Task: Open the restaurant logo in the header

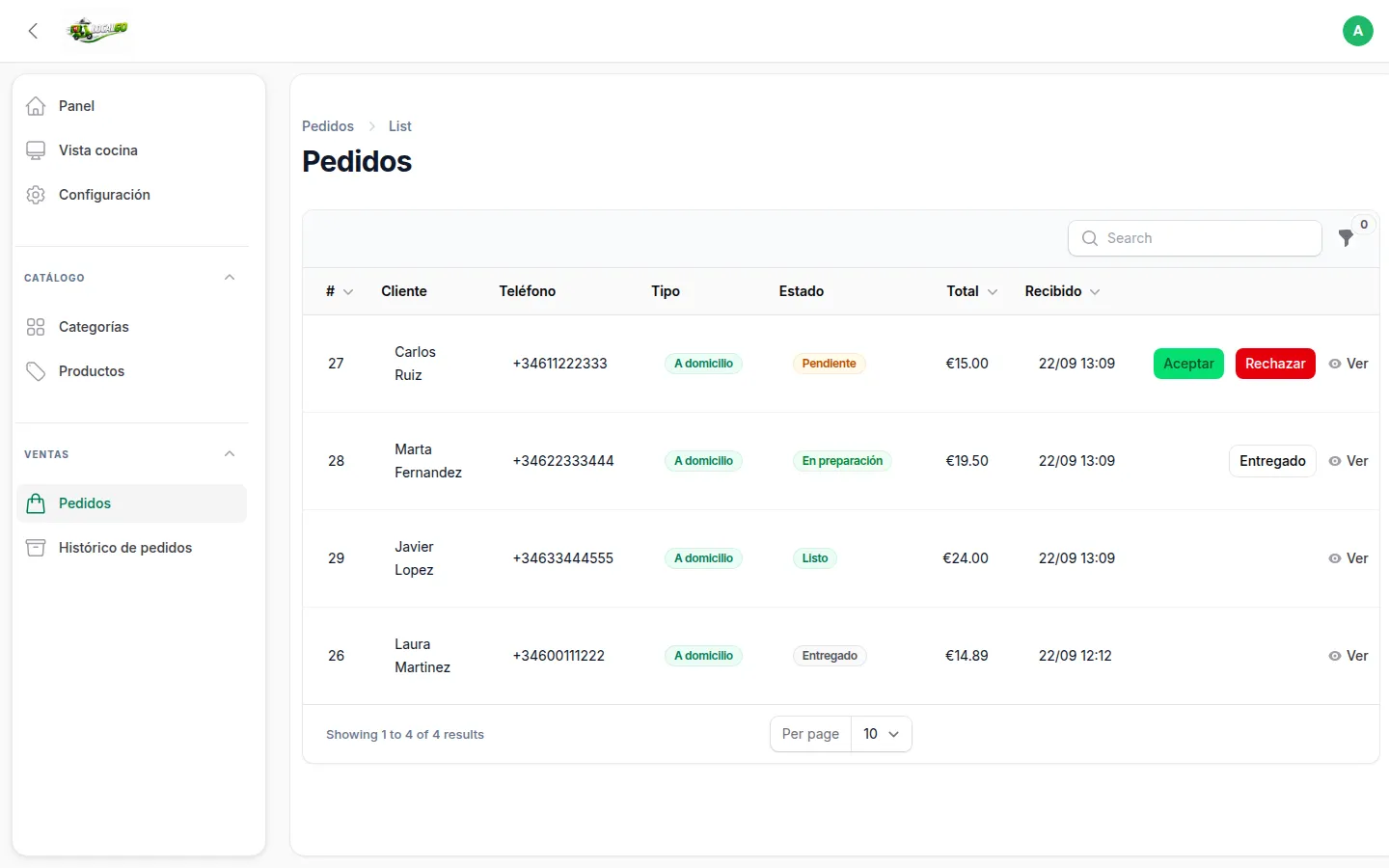Action: [x=97, y=31]
